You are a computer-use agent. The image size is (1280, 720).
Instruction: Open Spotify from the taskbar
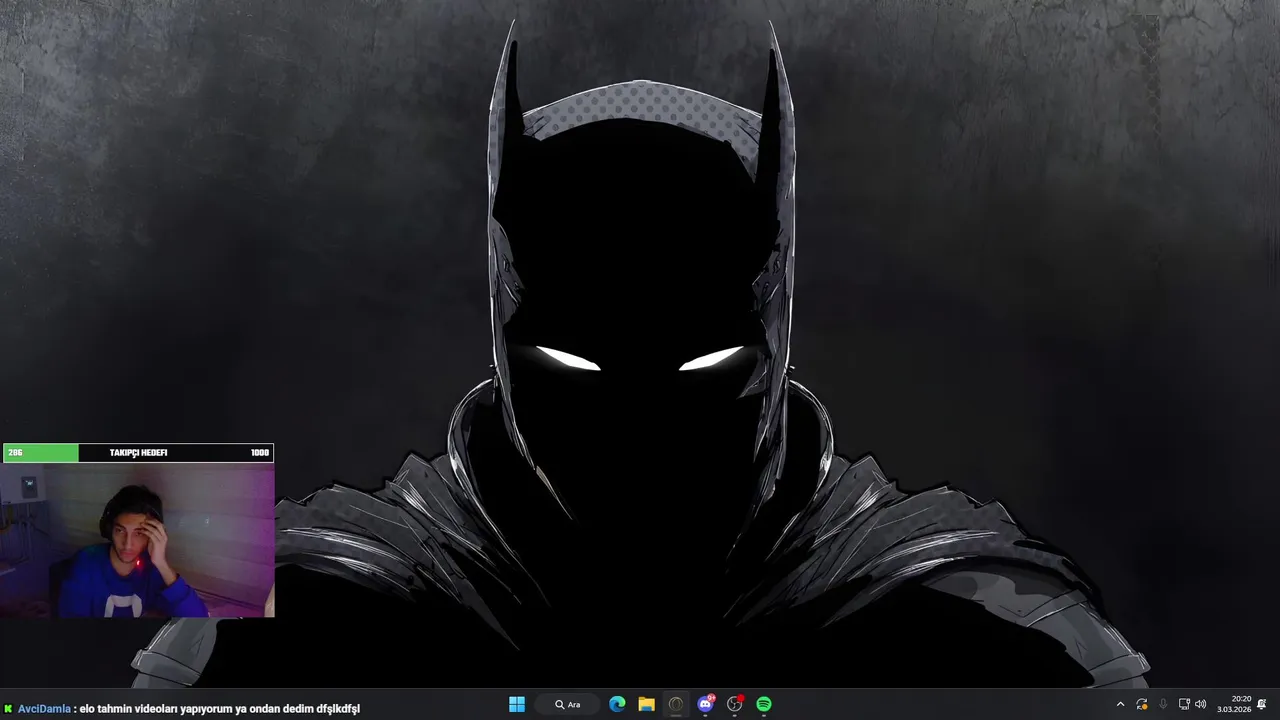pyautogui.click(x=764, y=704)
